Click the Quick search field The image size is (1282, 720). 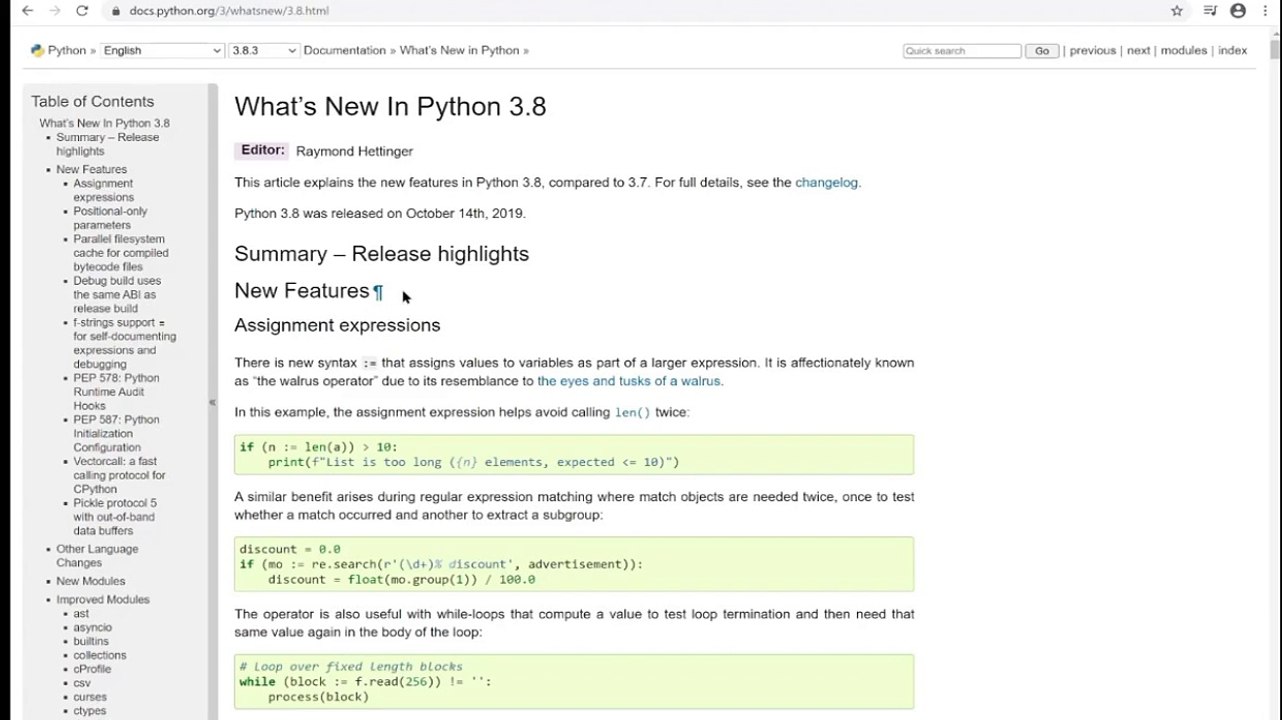click(x=962, y=51)
